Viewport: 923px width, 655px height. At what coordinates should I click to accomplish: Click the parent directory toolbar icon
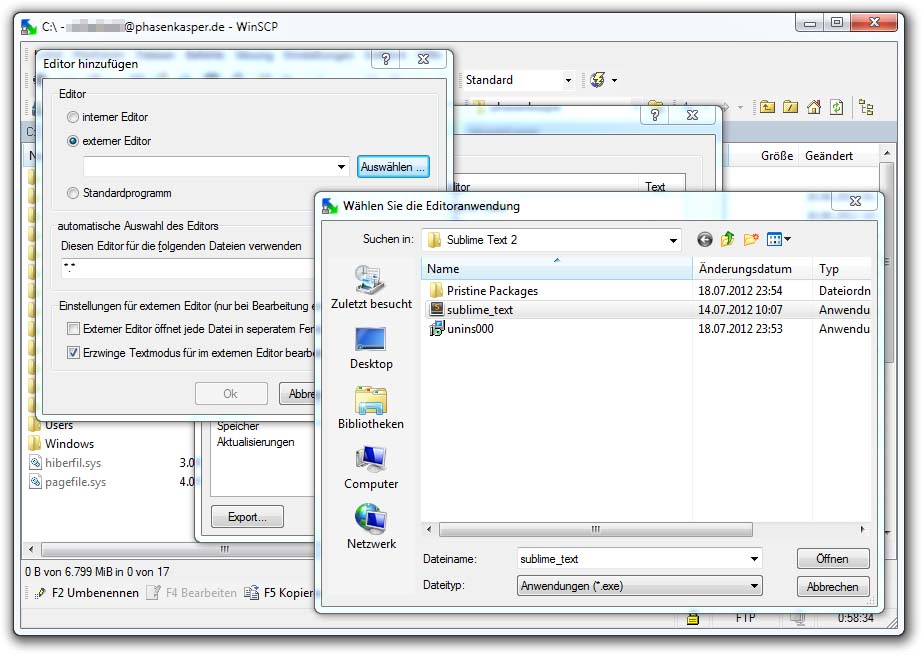pos(767,107)
